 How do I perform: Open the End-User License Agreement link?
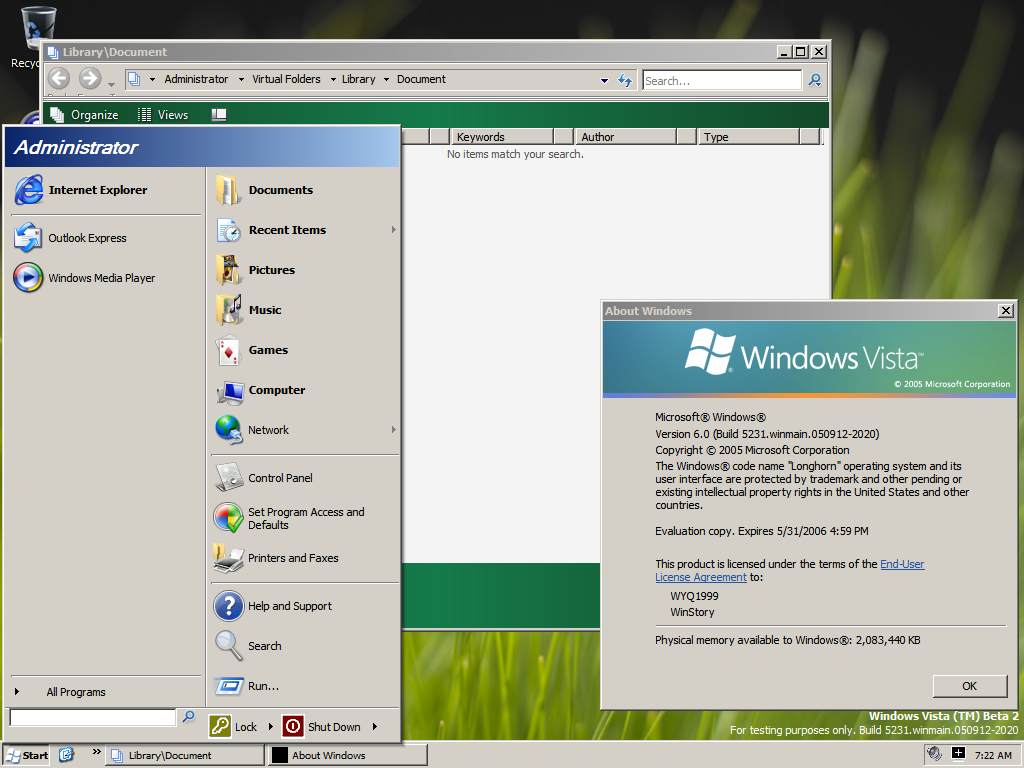(x=901, y=564)
